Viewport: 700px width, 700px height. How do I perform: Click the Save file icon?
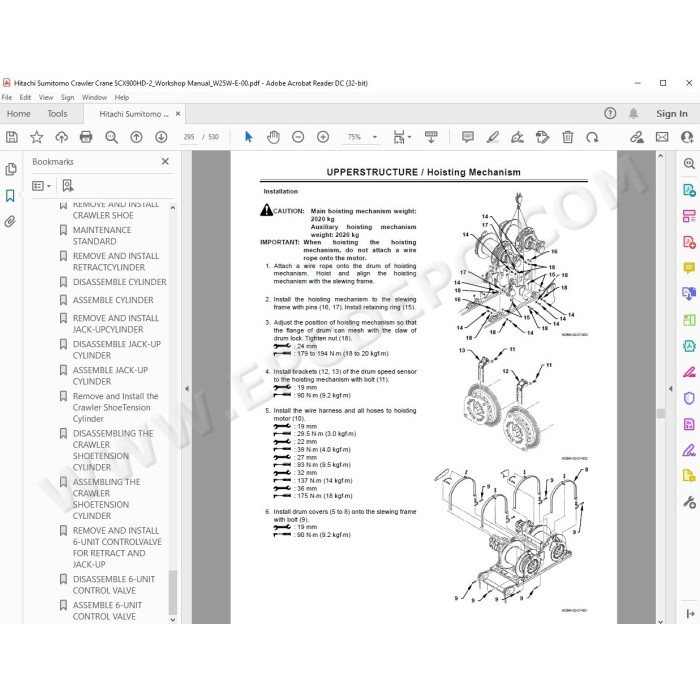point(12,137)
